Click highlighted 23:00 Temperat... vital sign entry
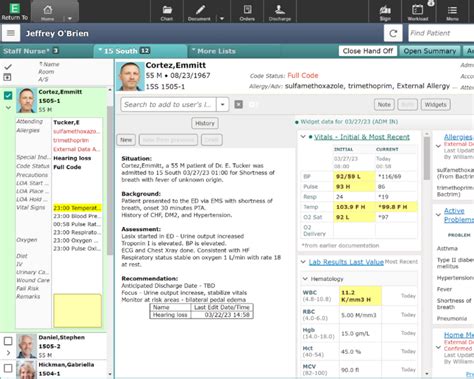This screenshot has width=474, height=379. click(x=77, y=208)
